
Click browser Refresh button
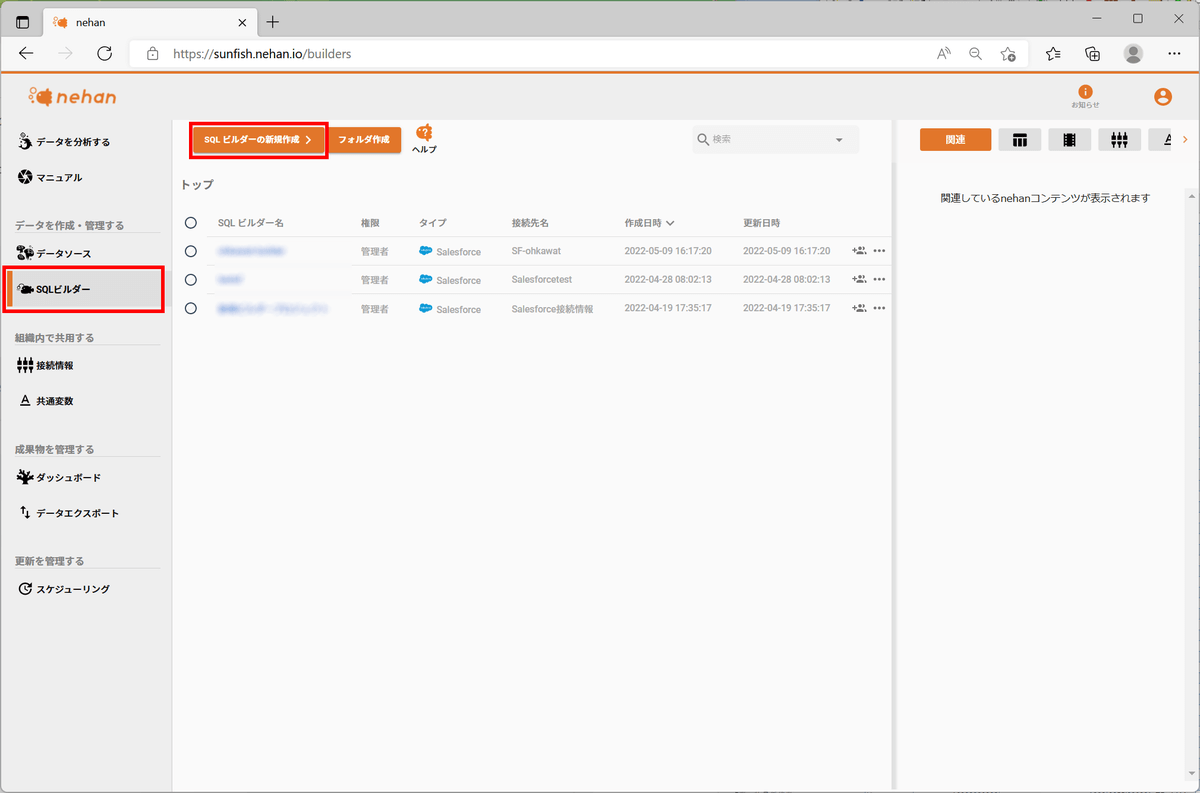pos(106,54)
